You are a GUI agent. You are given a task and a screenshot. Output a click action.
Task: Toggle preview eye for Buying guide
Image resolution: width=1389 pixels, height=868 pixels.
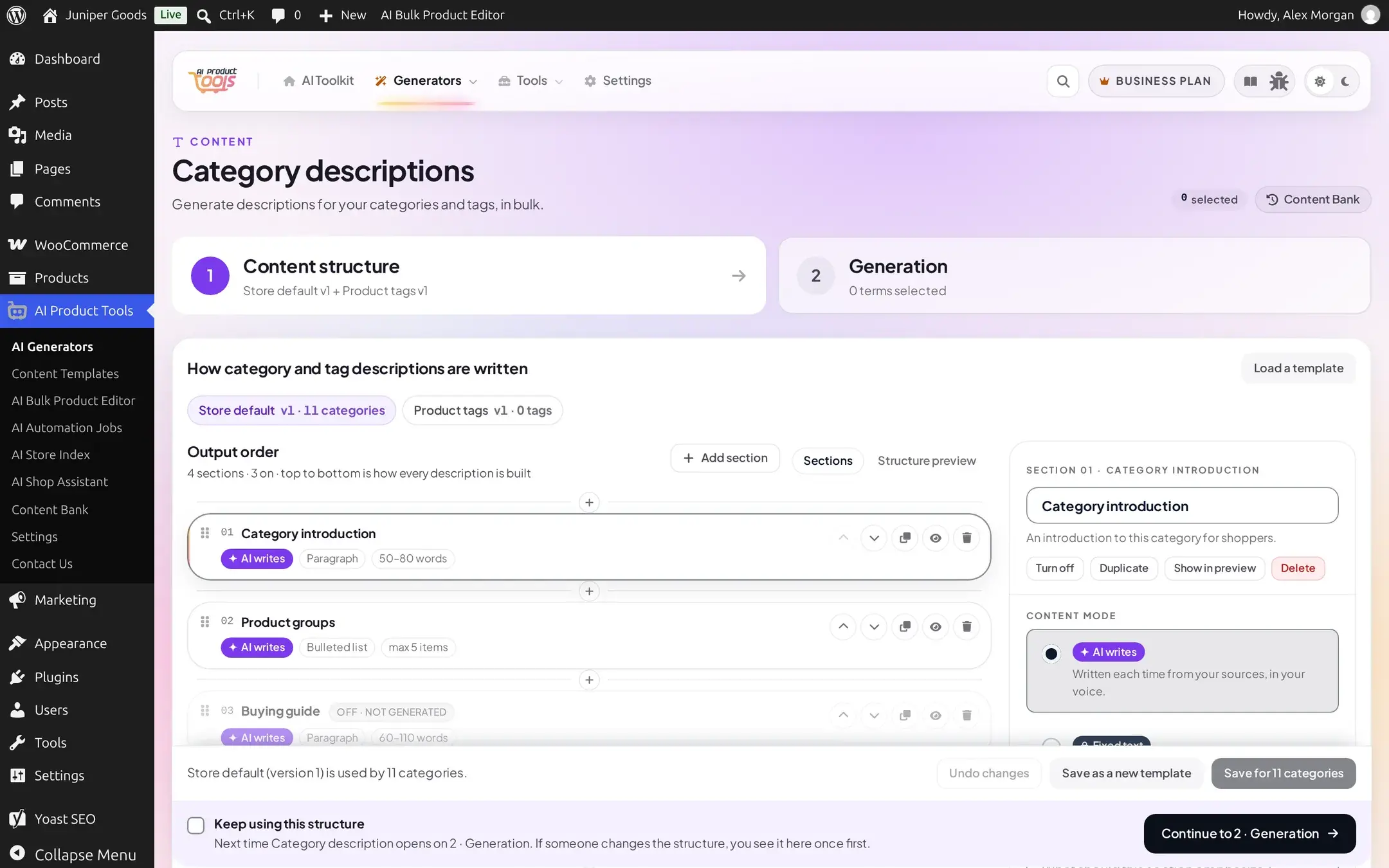936,716
